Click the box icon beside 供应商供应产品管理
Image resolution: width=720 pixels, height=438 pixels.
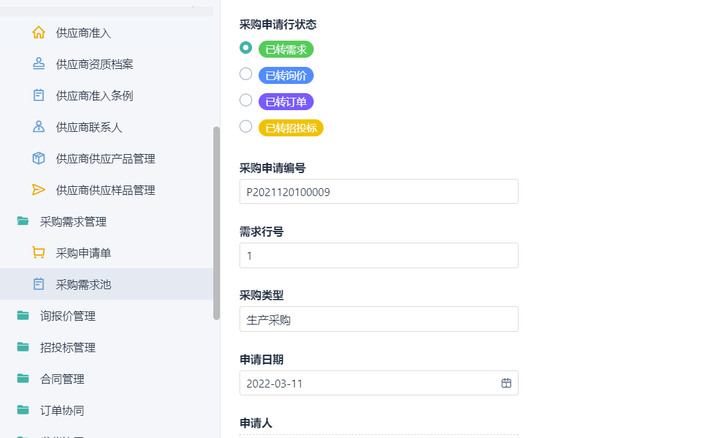[39, 158]
